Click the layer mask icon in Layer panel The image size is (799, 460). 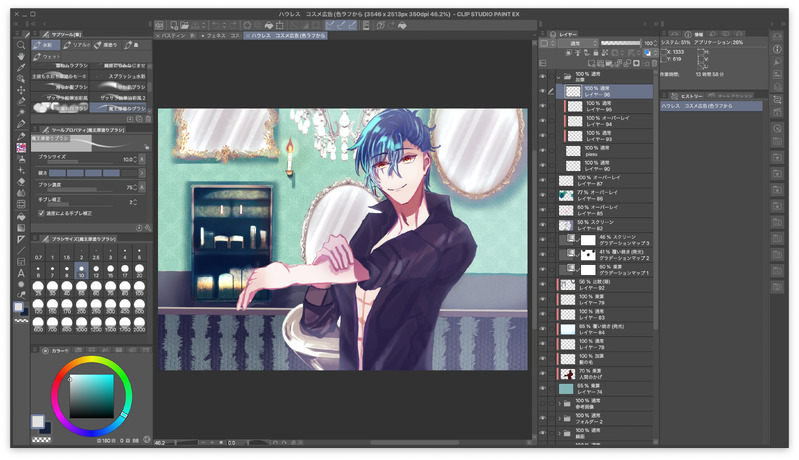[636, 64]
